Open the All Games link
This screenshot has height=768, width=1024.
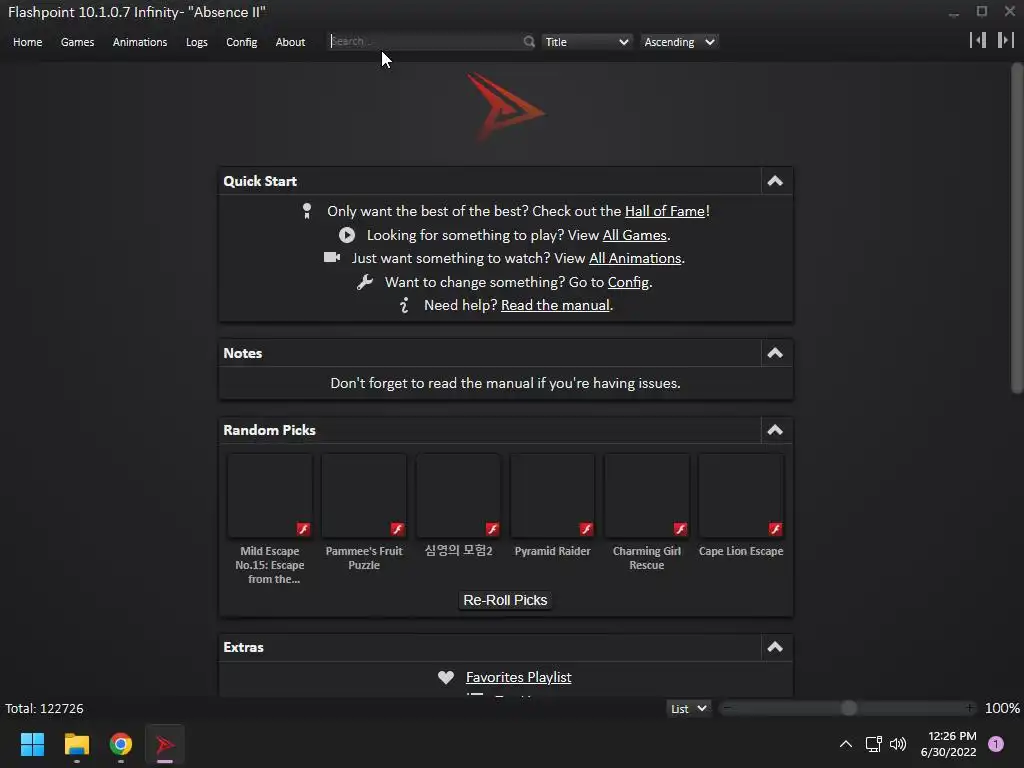point(634,235)
